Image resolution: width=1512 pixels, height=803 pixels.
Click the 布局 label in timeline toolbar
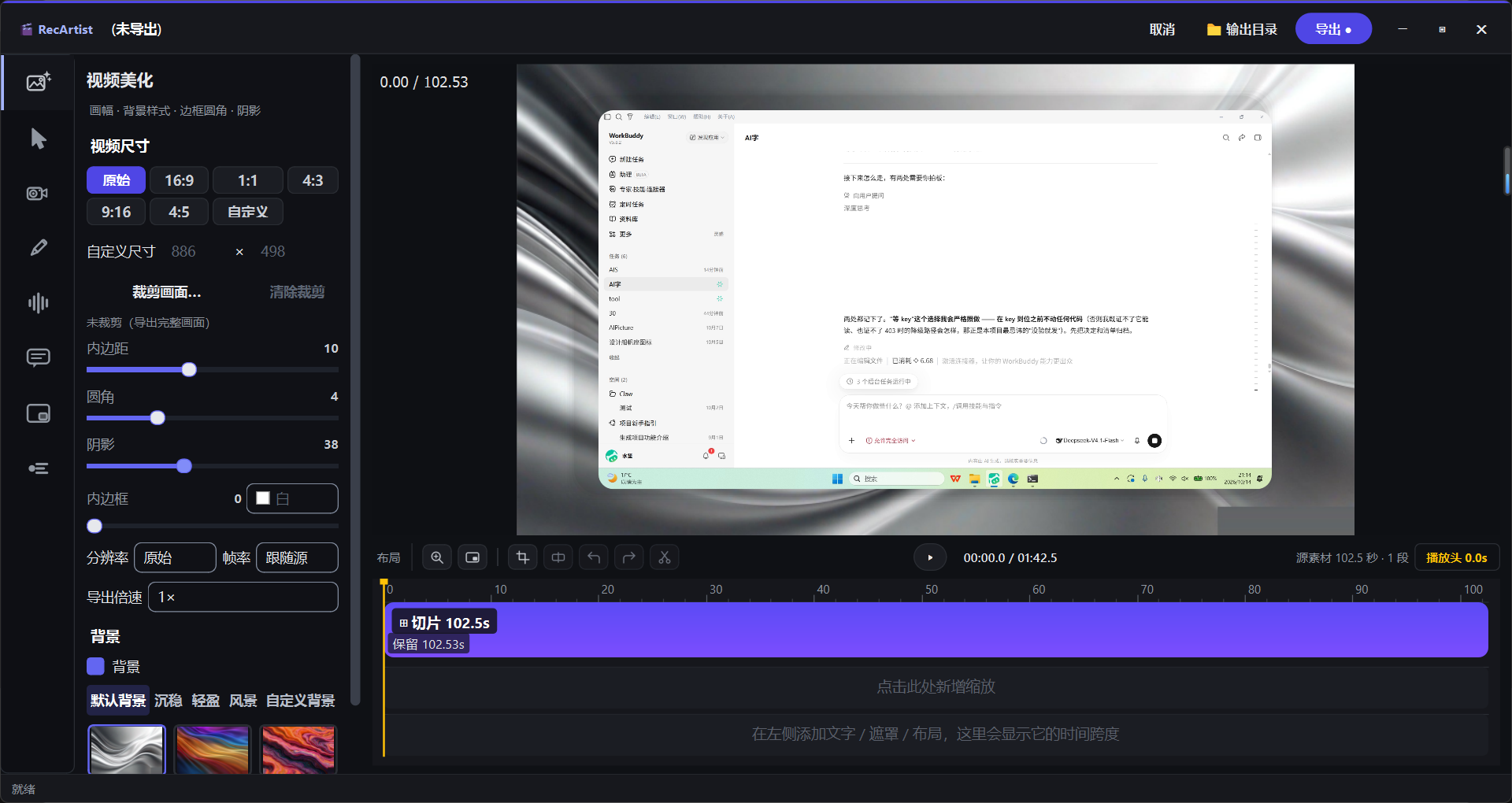click(388, 557)
